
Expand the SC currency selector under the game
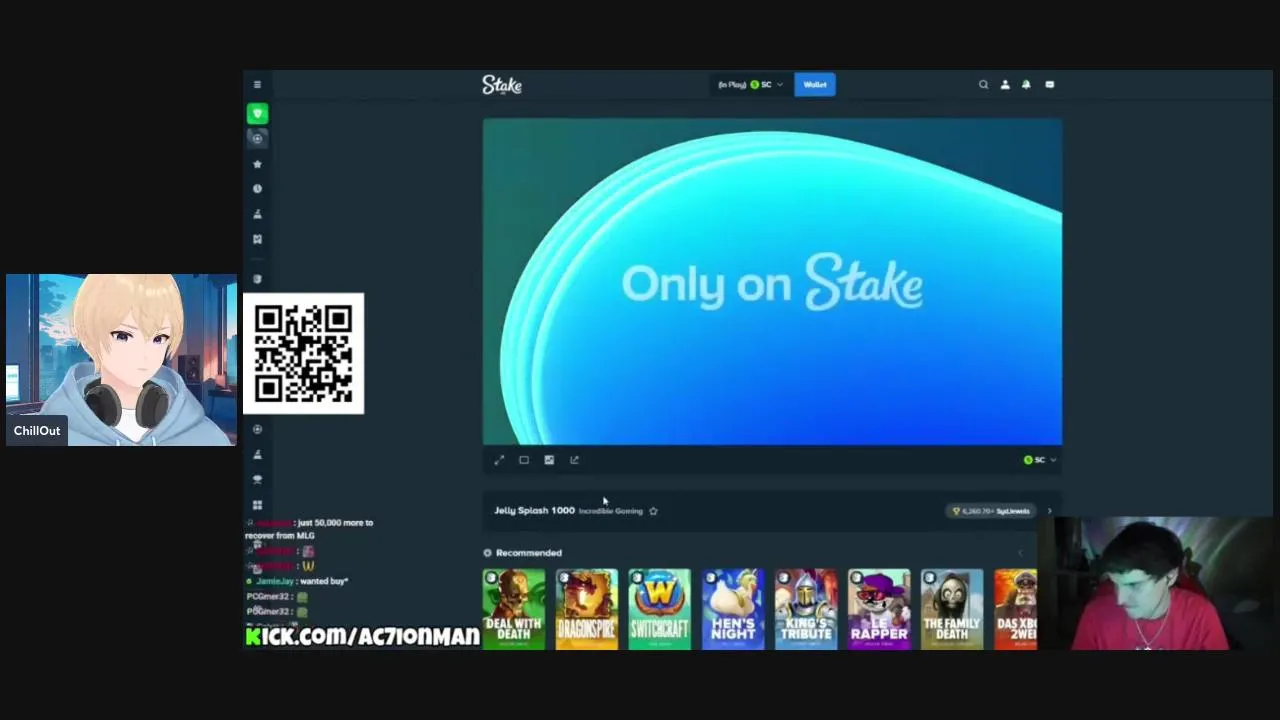coord(1040,460)
